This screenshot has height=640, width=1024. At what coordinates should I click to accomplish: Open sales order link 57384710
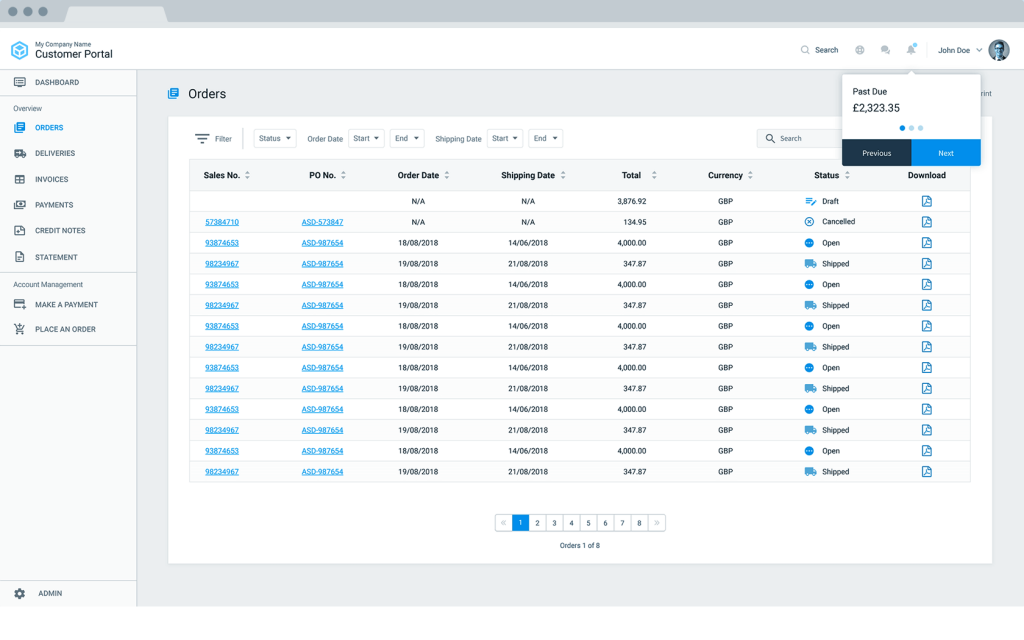222,222
